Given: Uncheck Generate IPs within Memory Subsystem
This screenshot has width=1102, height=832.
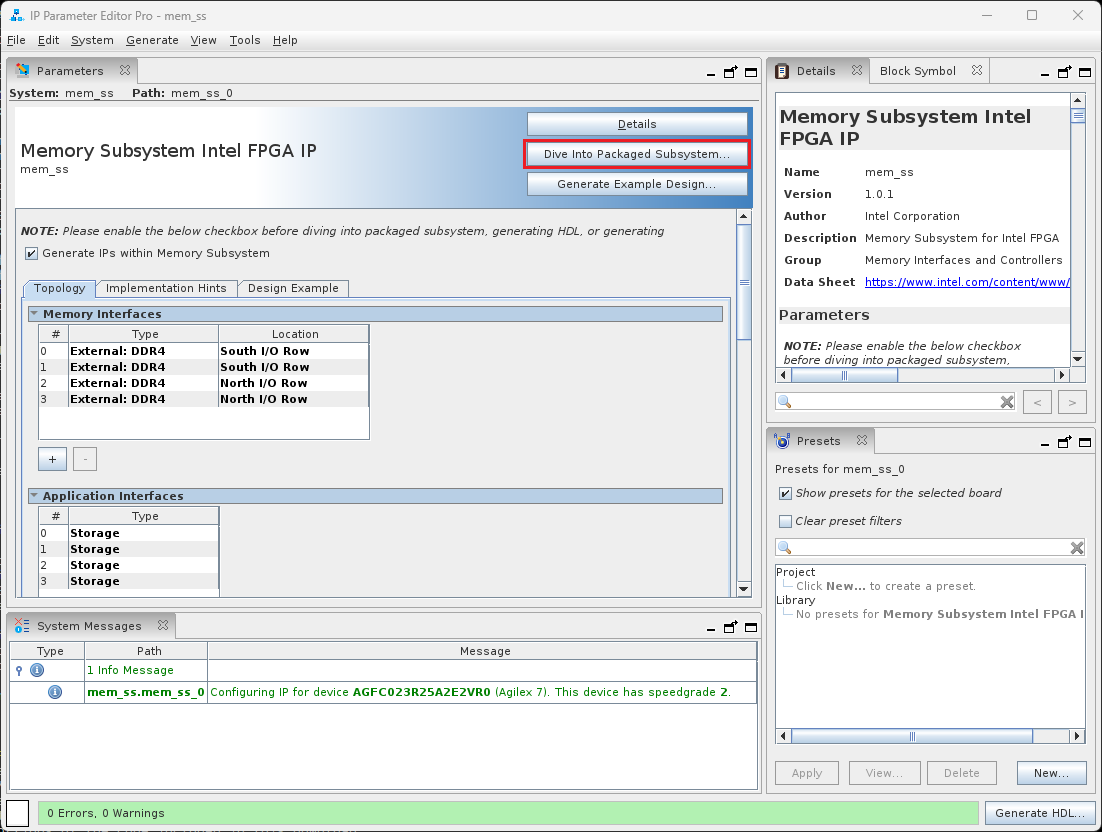Looking at the screenshot, I should tap(32, 254).
